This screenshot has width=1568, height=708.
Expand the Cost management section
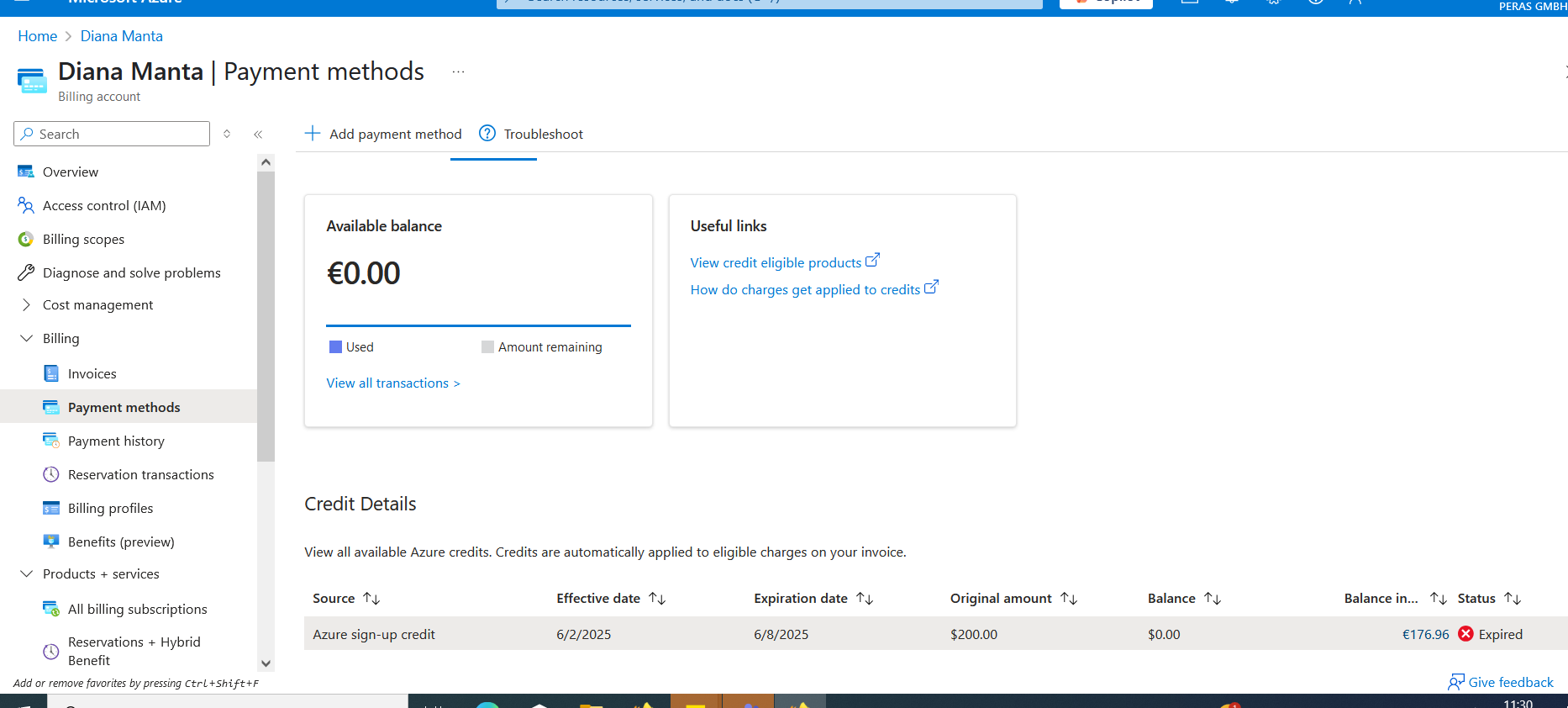coord(26,304)
